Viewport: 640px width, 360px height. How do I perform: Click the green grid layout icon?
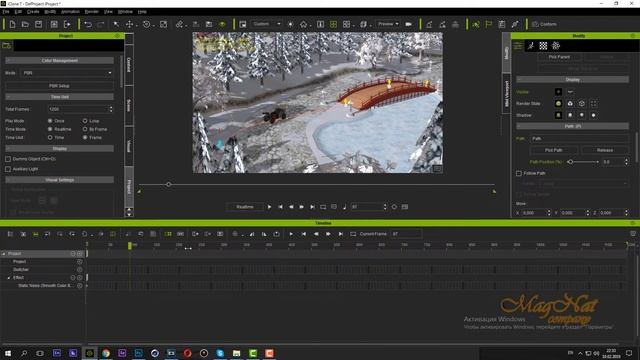[333, 24]
